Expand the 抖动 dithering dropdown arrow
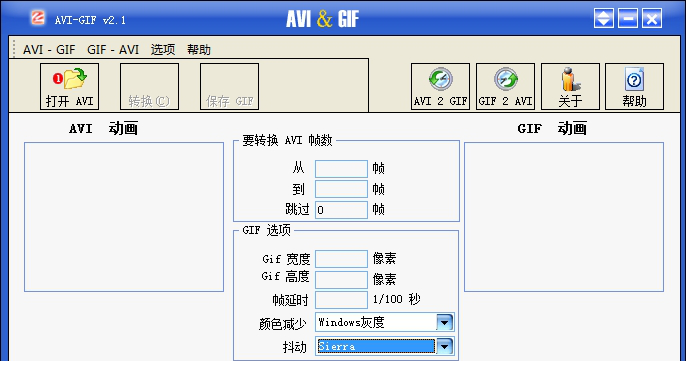 click(x=444, y=347)
